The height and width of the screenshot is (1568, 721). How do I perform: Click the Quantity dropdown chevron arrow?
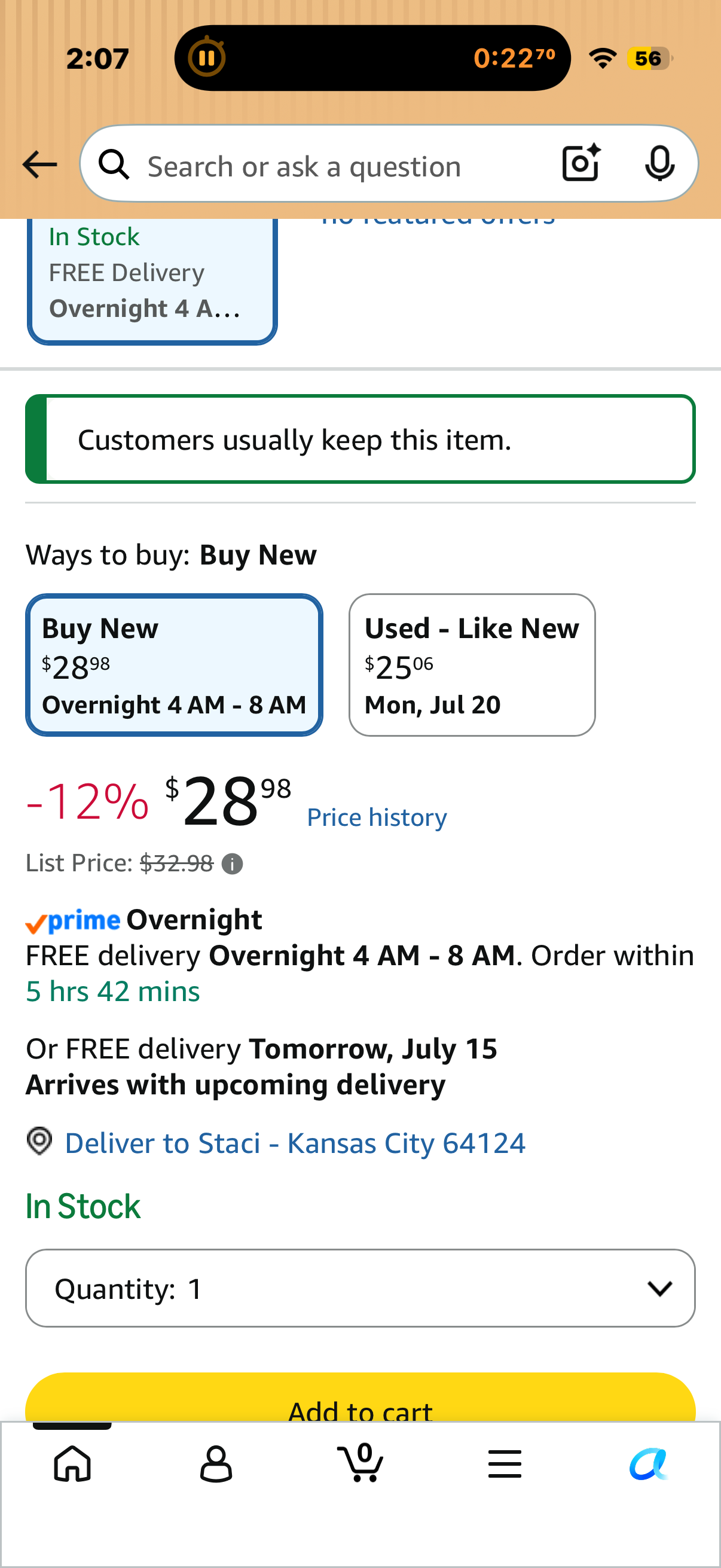659,1288
